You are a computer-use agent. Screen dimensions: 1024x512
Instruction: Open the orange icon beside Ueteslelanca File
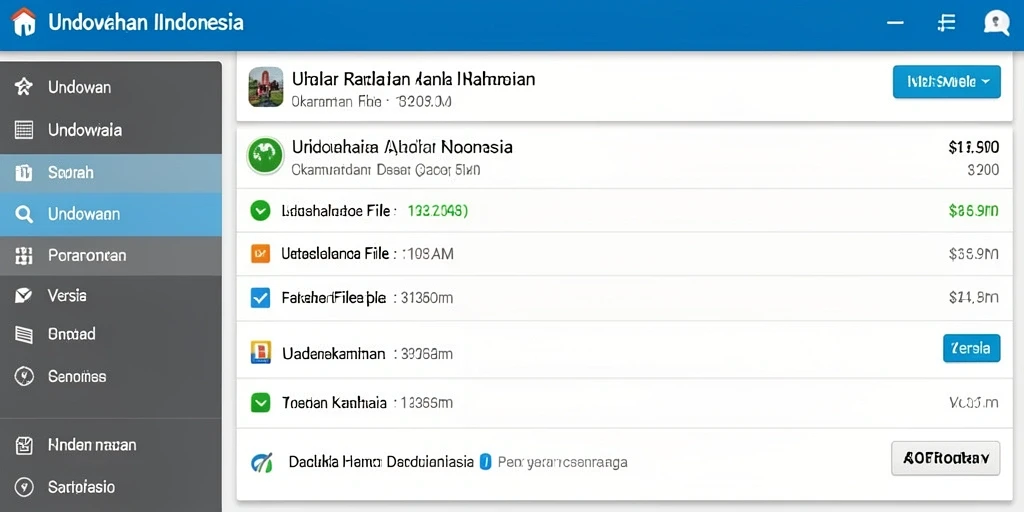[x=260, y=253]
